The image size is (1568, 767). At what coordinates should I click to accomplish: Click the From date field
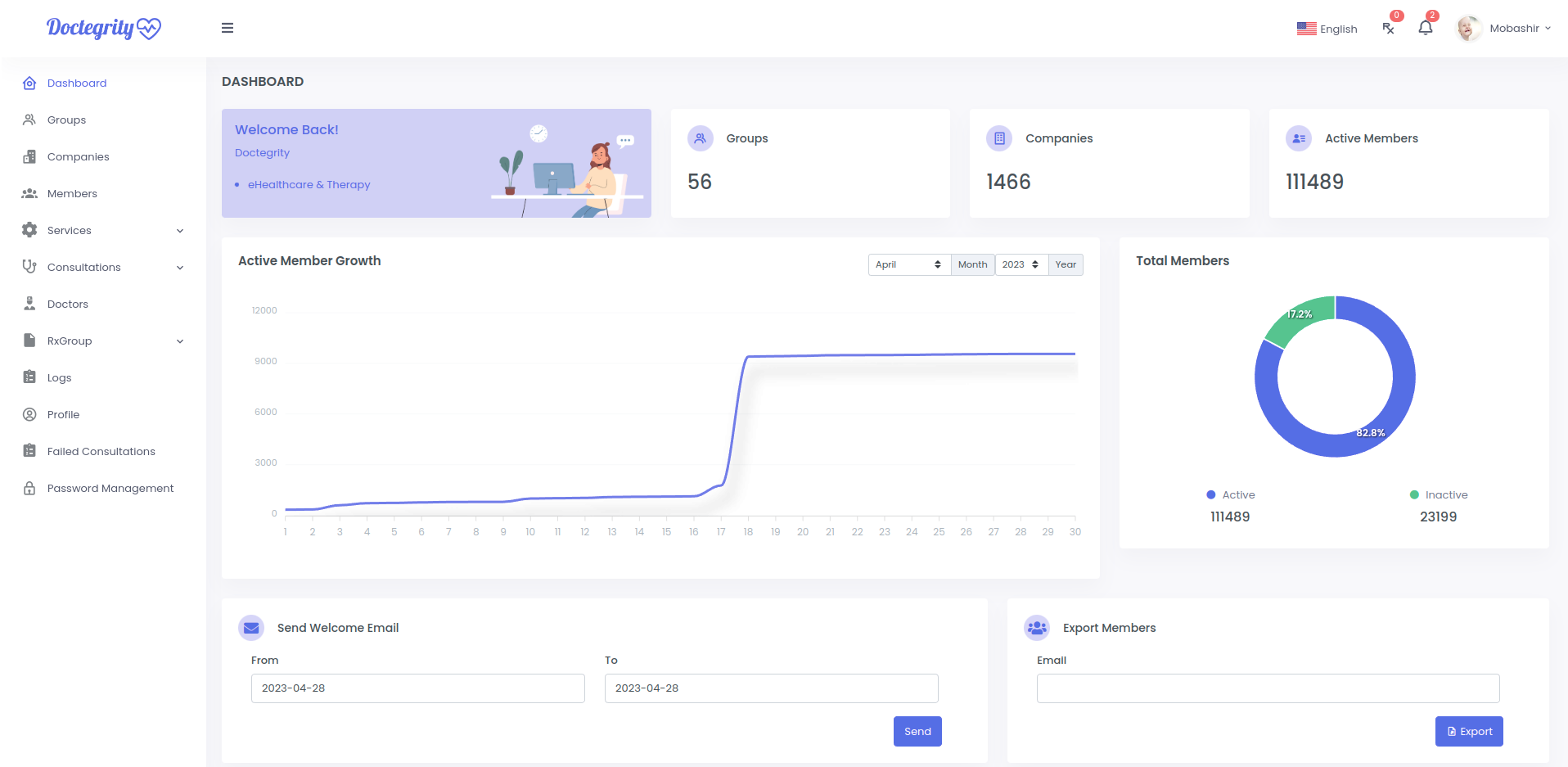tap(418, 688)
